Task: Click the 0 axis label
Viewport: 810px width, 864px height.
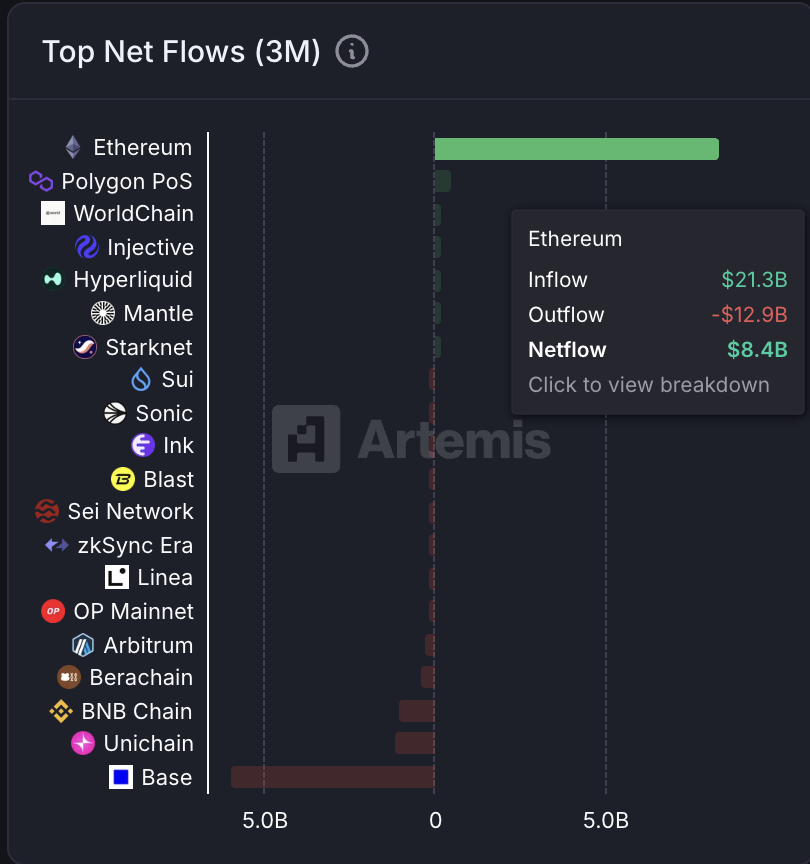Action: (x=435, y=820)
